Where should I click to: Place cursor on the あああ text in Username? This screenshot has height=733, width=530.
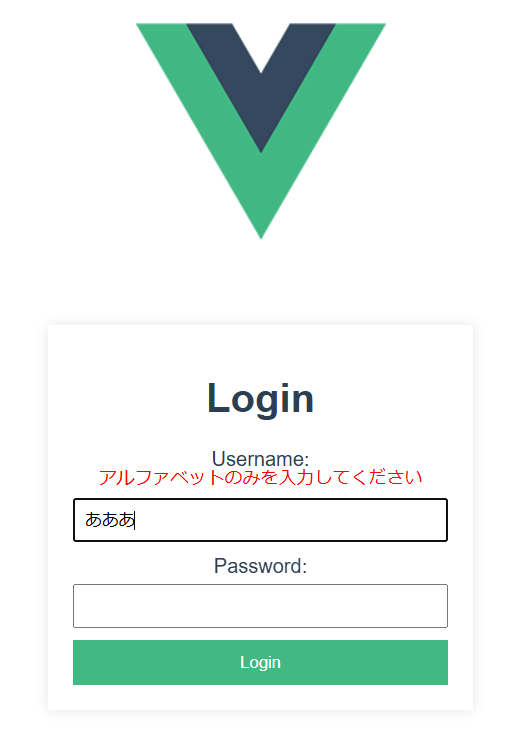coord(110,520)
